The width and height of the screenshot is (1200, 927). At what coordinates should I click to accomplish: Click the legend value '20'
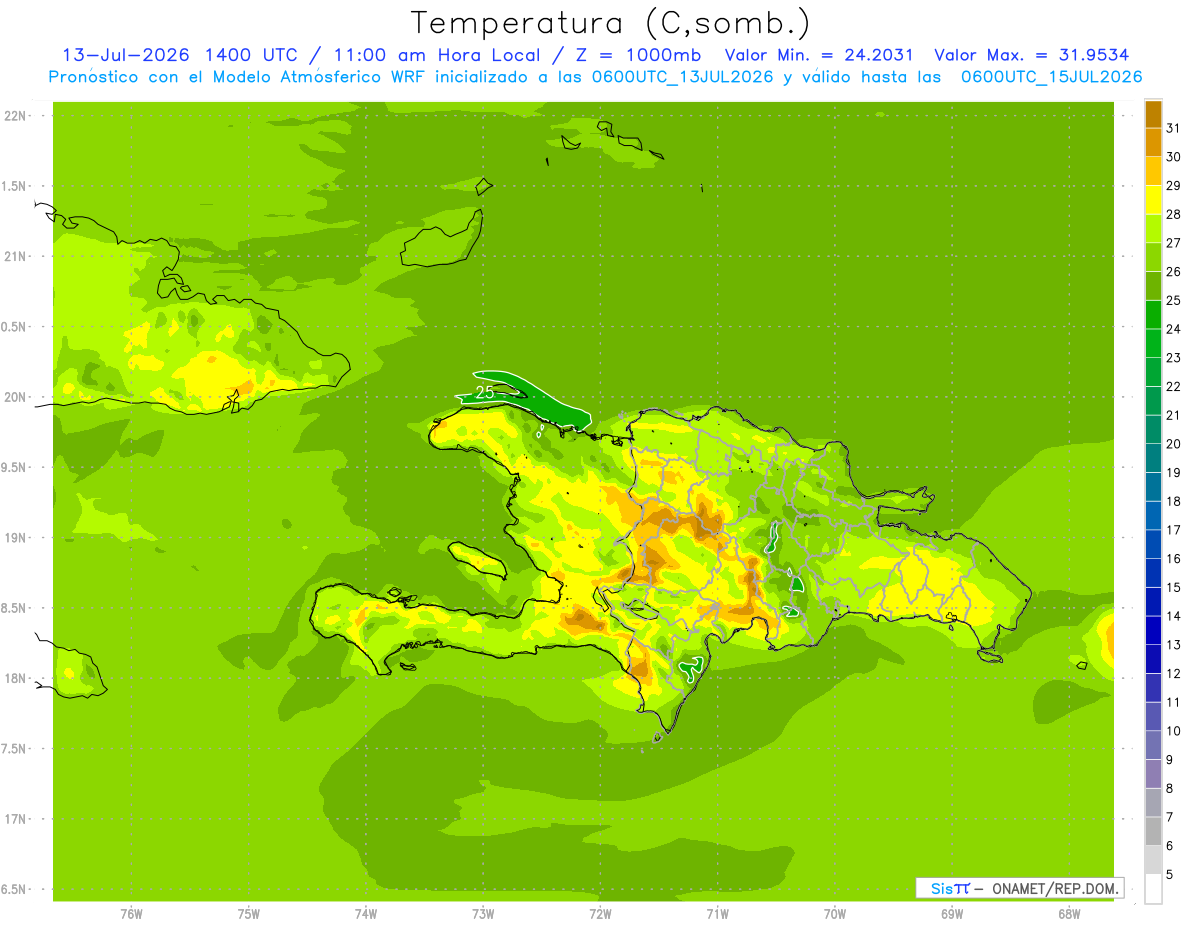click(1173, 444)
